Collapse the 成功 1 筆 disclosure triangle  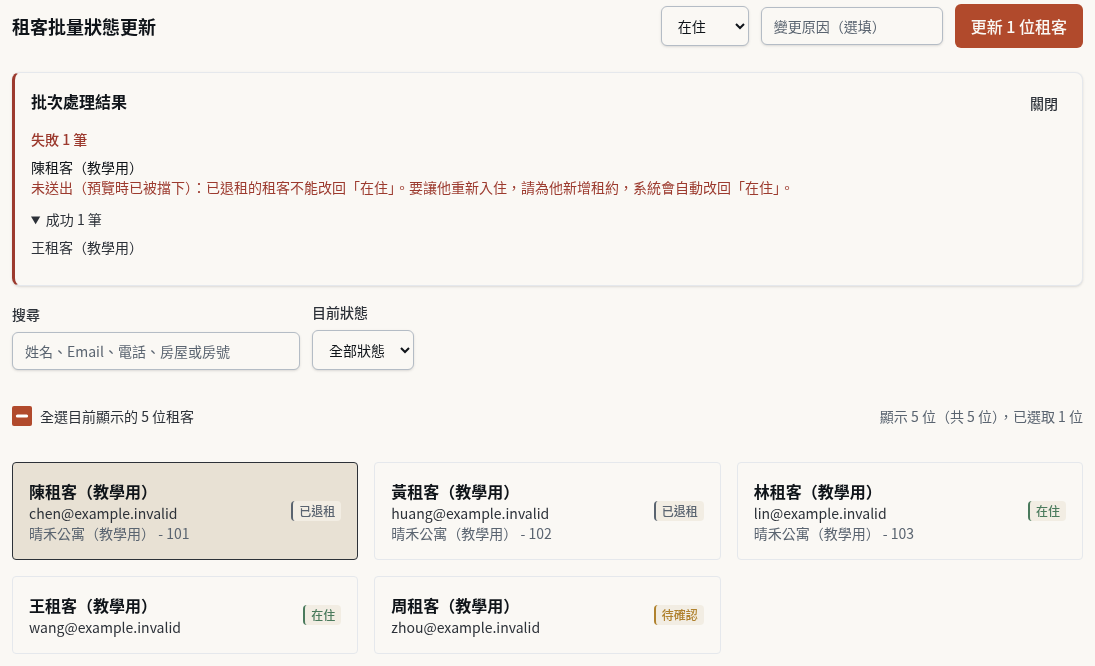36,220
